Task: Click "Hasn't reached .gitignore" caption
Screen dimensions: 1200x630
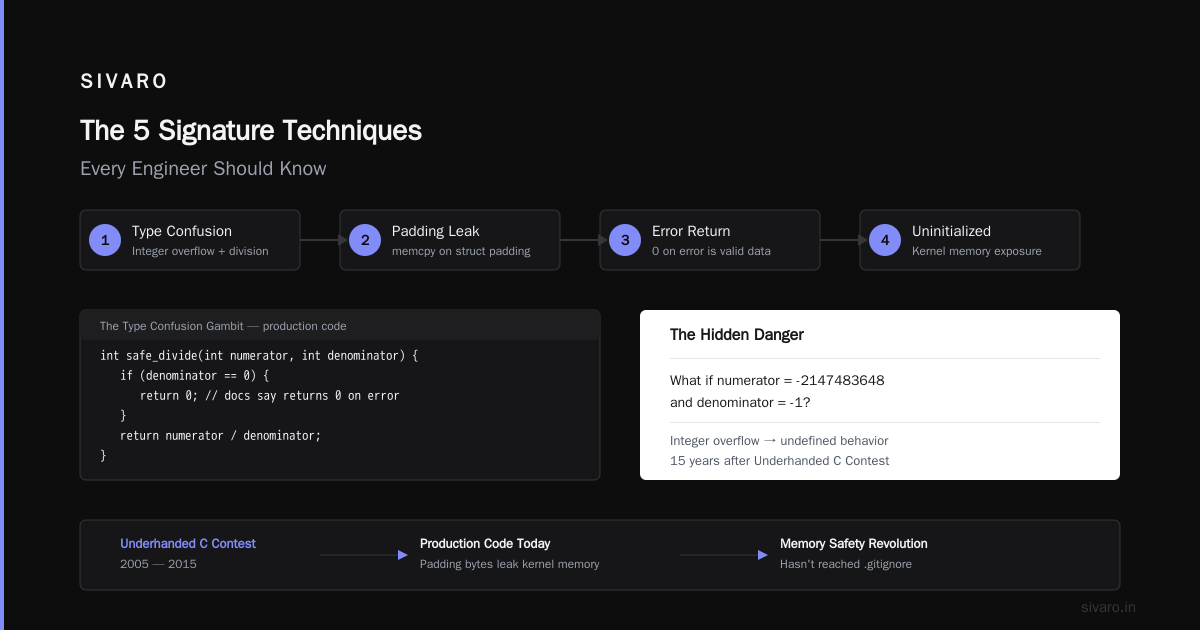Action: click(x=846, y=564)
